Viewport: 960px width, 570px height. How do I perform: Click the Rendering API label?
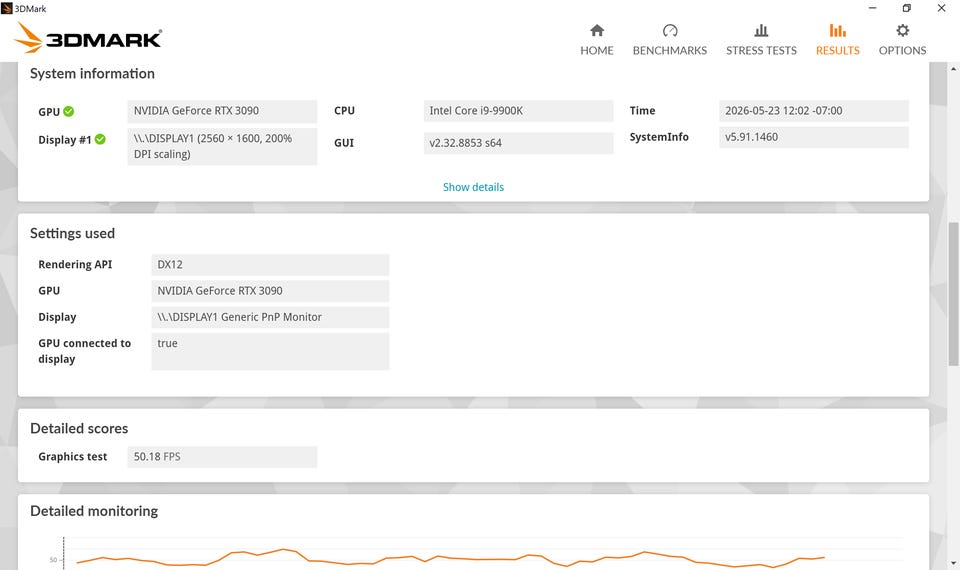pos(75,264)
